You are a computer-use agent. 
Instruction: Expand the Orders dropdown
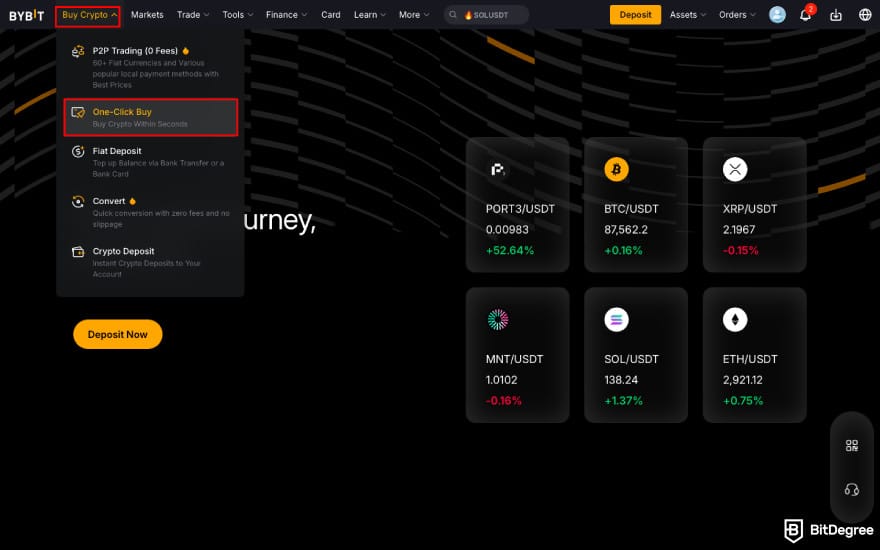[737, 15]
